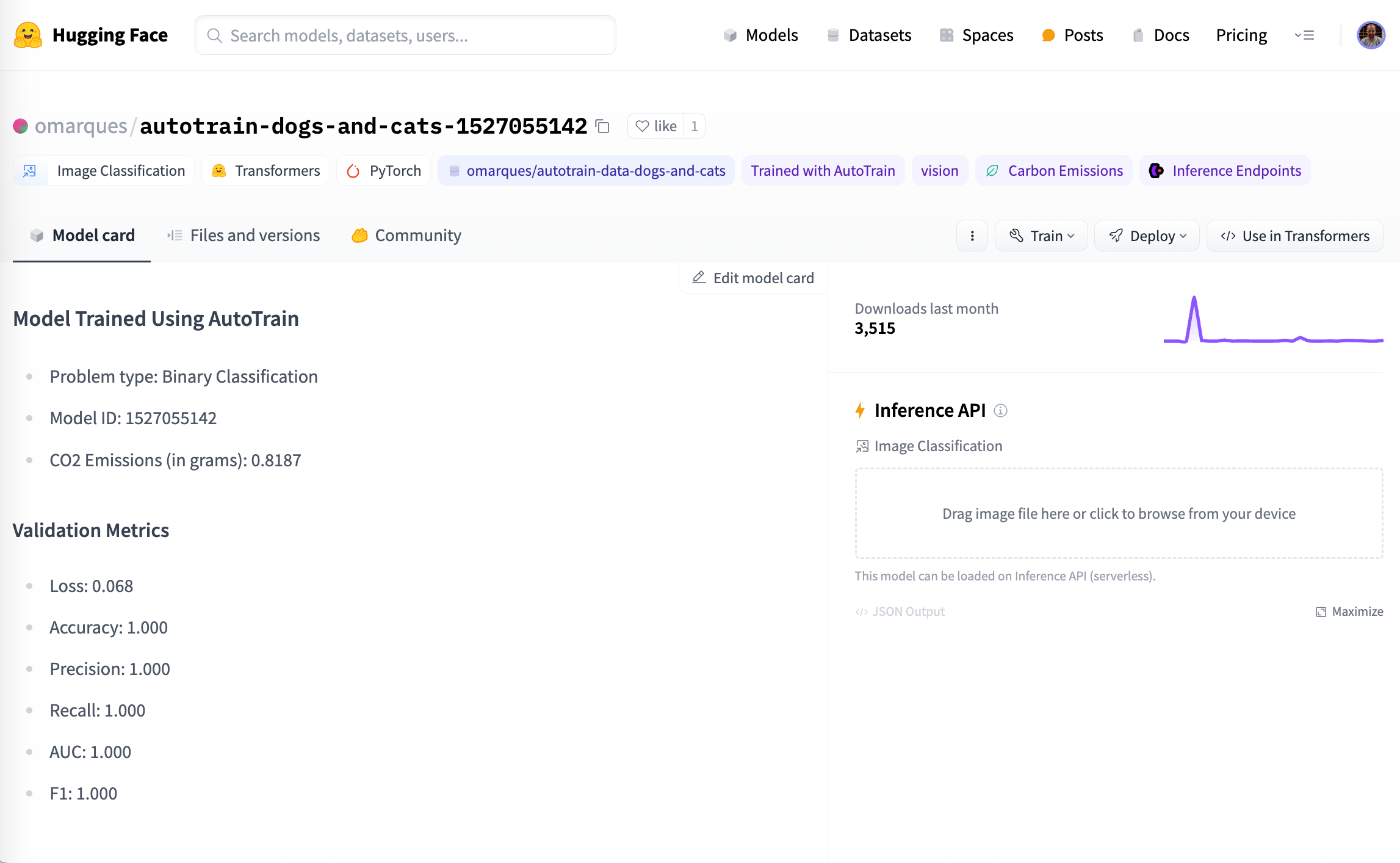This screenshot has height=863, width=1400.
Task: Switch to the Model card tab
Action: coord(82,236)
